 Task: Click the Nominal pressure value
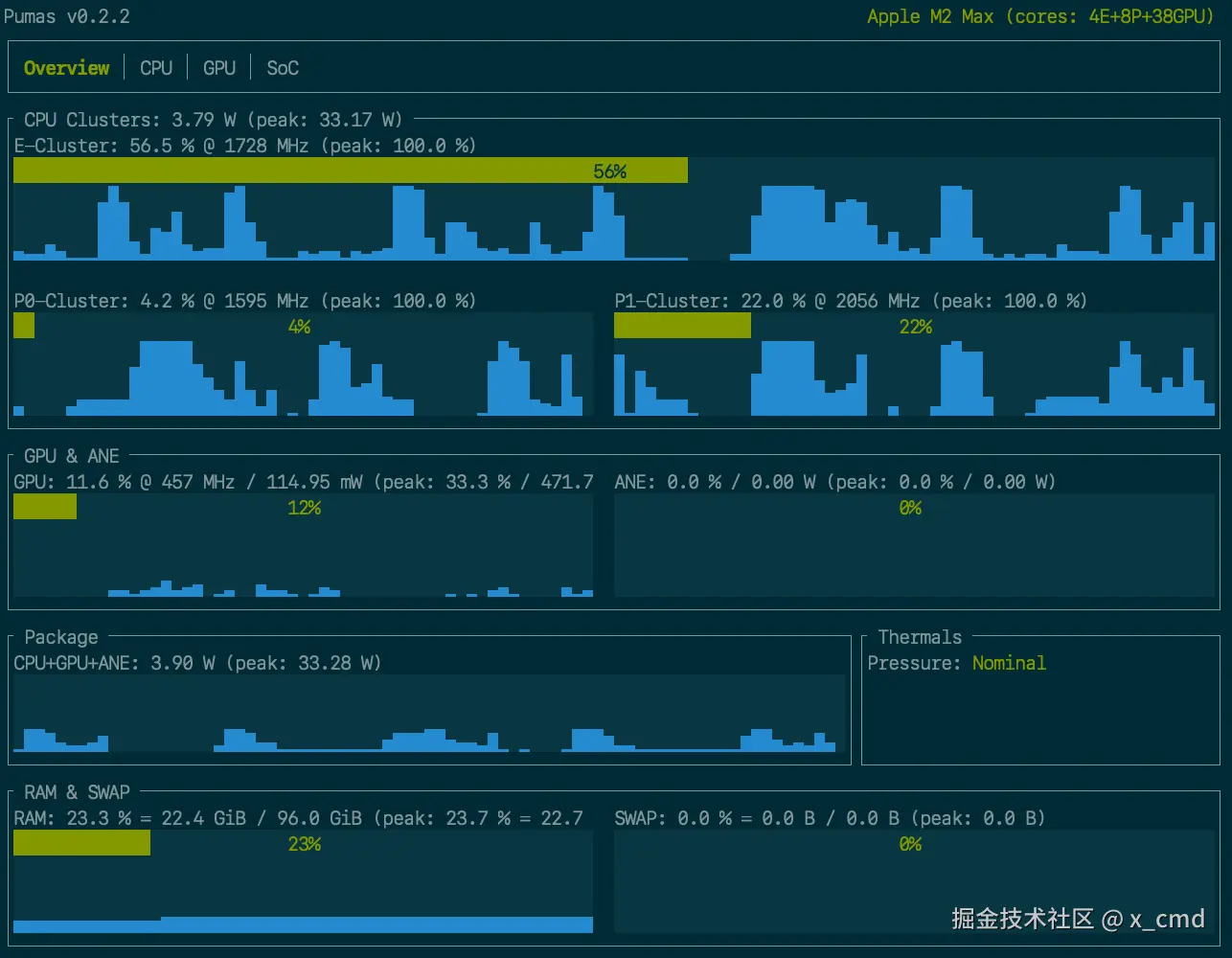pos(1009,663)
